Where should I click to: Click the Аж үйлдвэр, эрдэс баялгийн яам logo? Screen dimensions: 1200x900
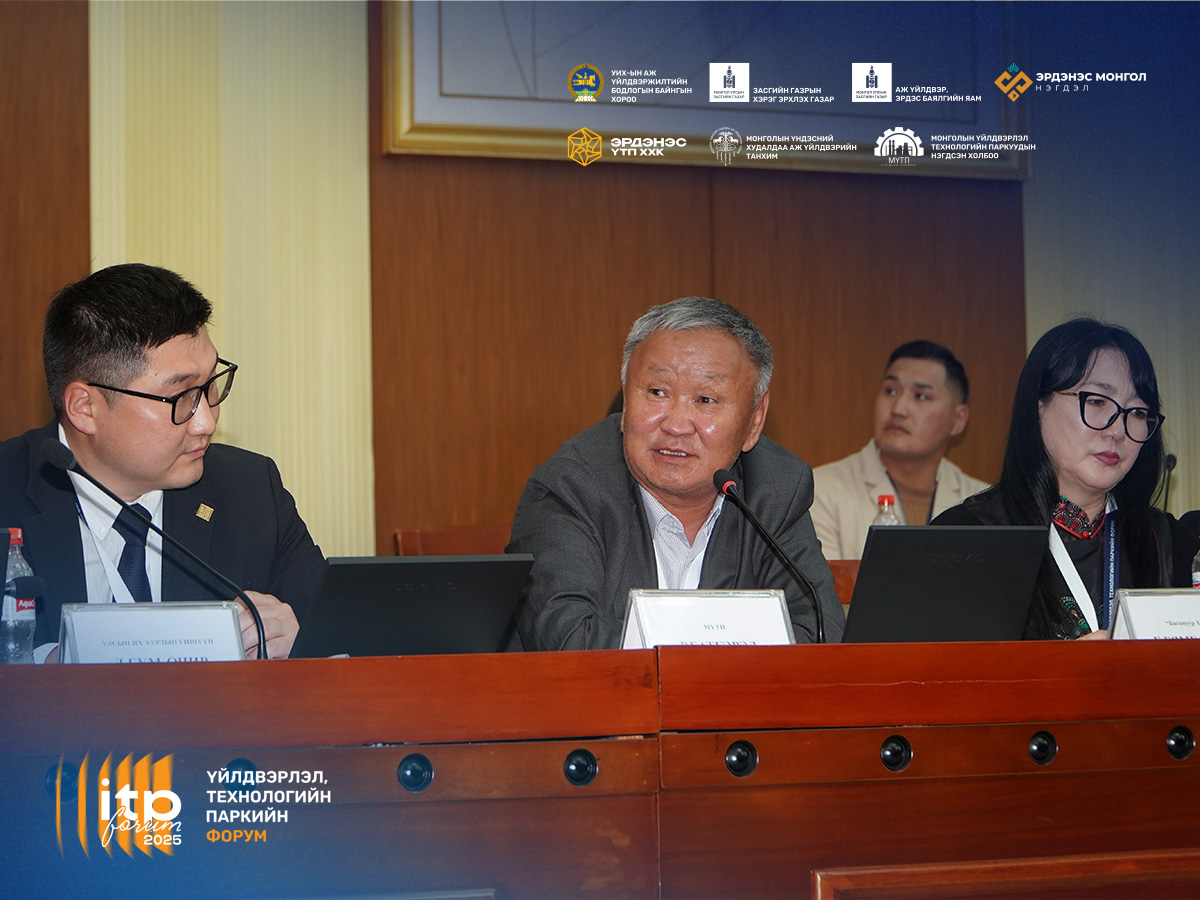[x=871, y=82]
